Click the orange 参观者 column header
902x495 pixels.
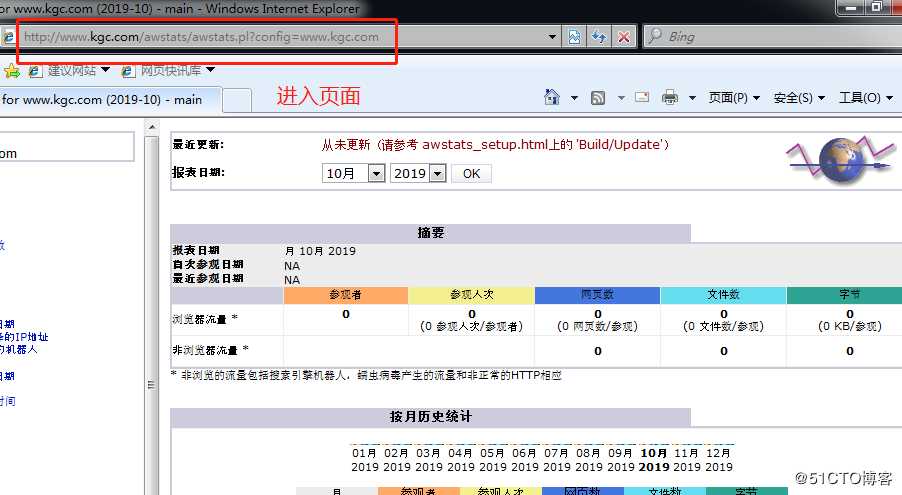coord(345,295)
